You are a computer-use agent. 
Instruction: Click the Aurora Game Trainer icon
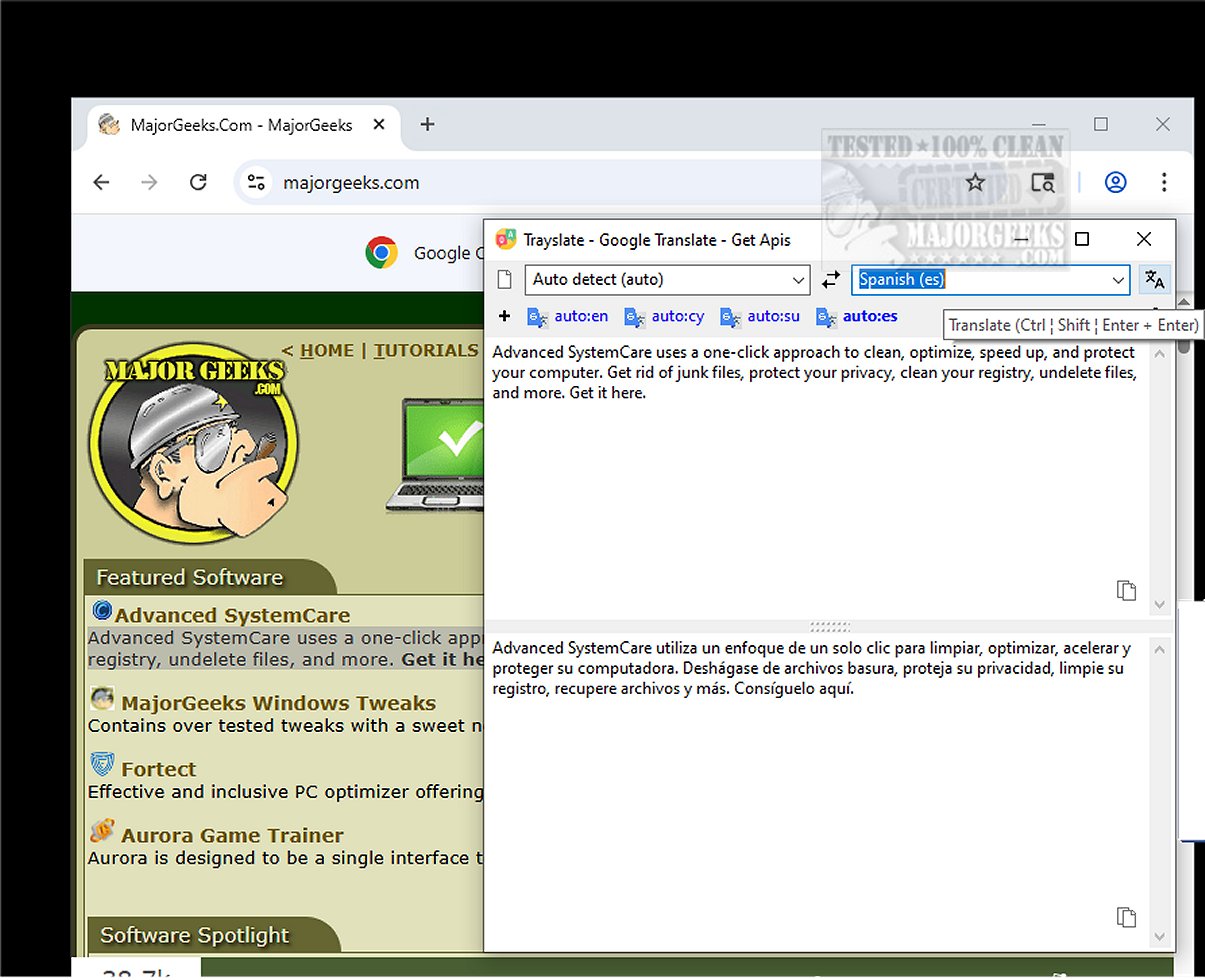click(102, 831)
